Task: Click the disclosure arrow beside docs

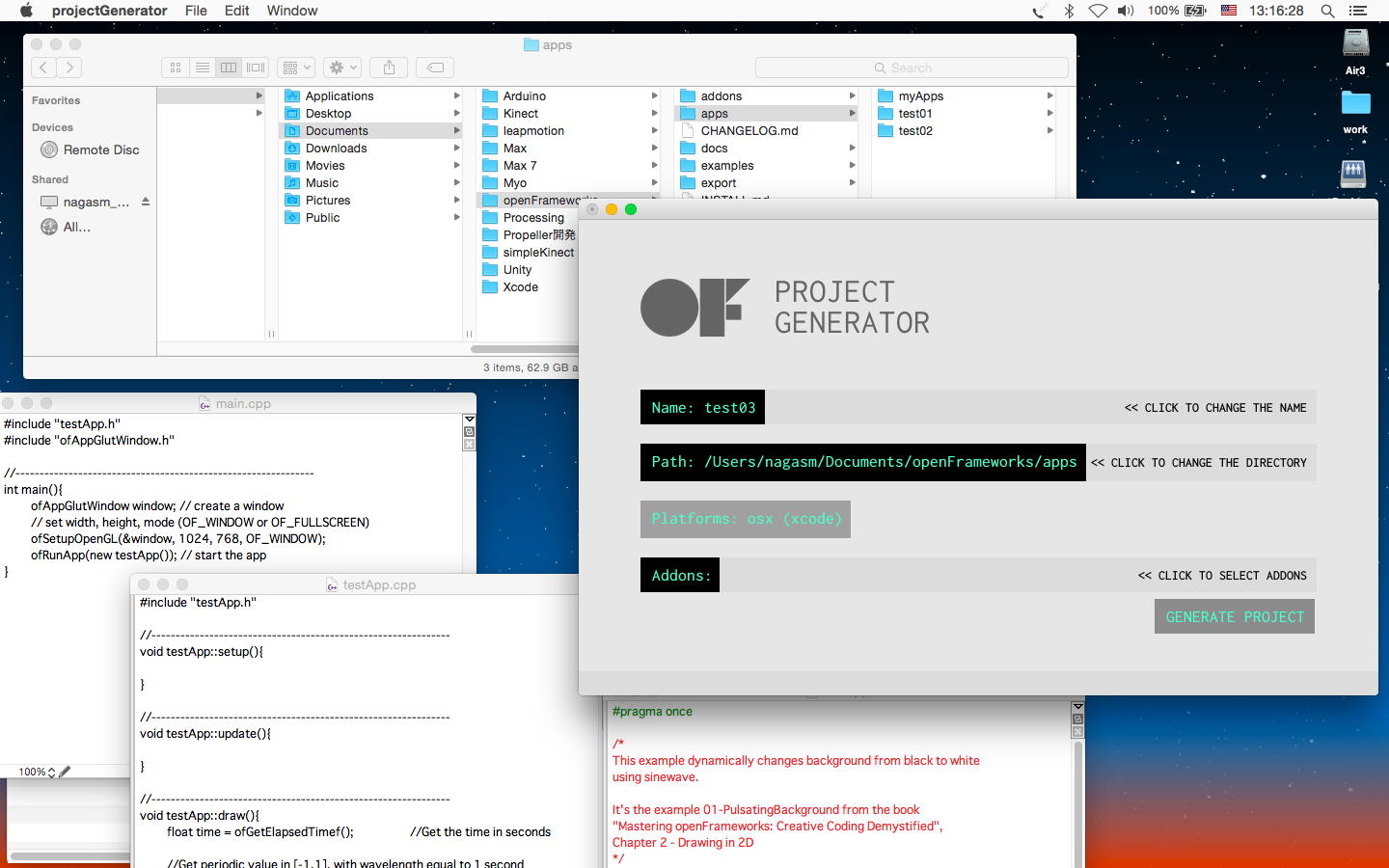Action: tap(853, 149)
